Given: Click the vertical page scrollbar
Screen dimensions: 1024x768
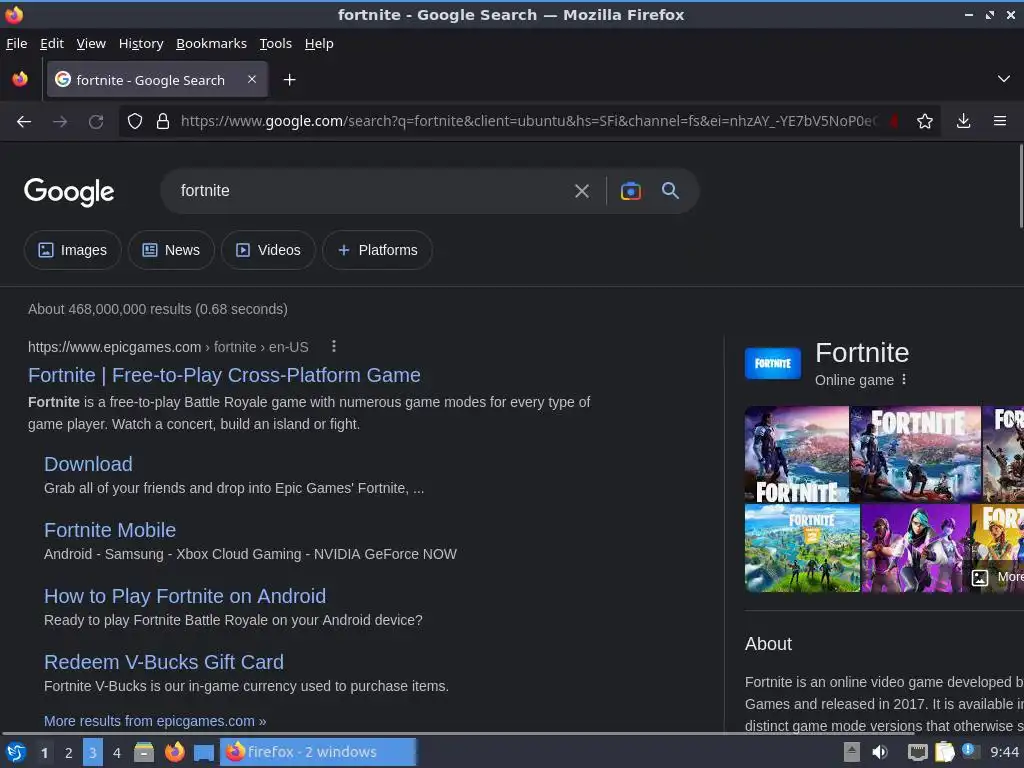Looking at the screenshot, I should [1021, 186].
